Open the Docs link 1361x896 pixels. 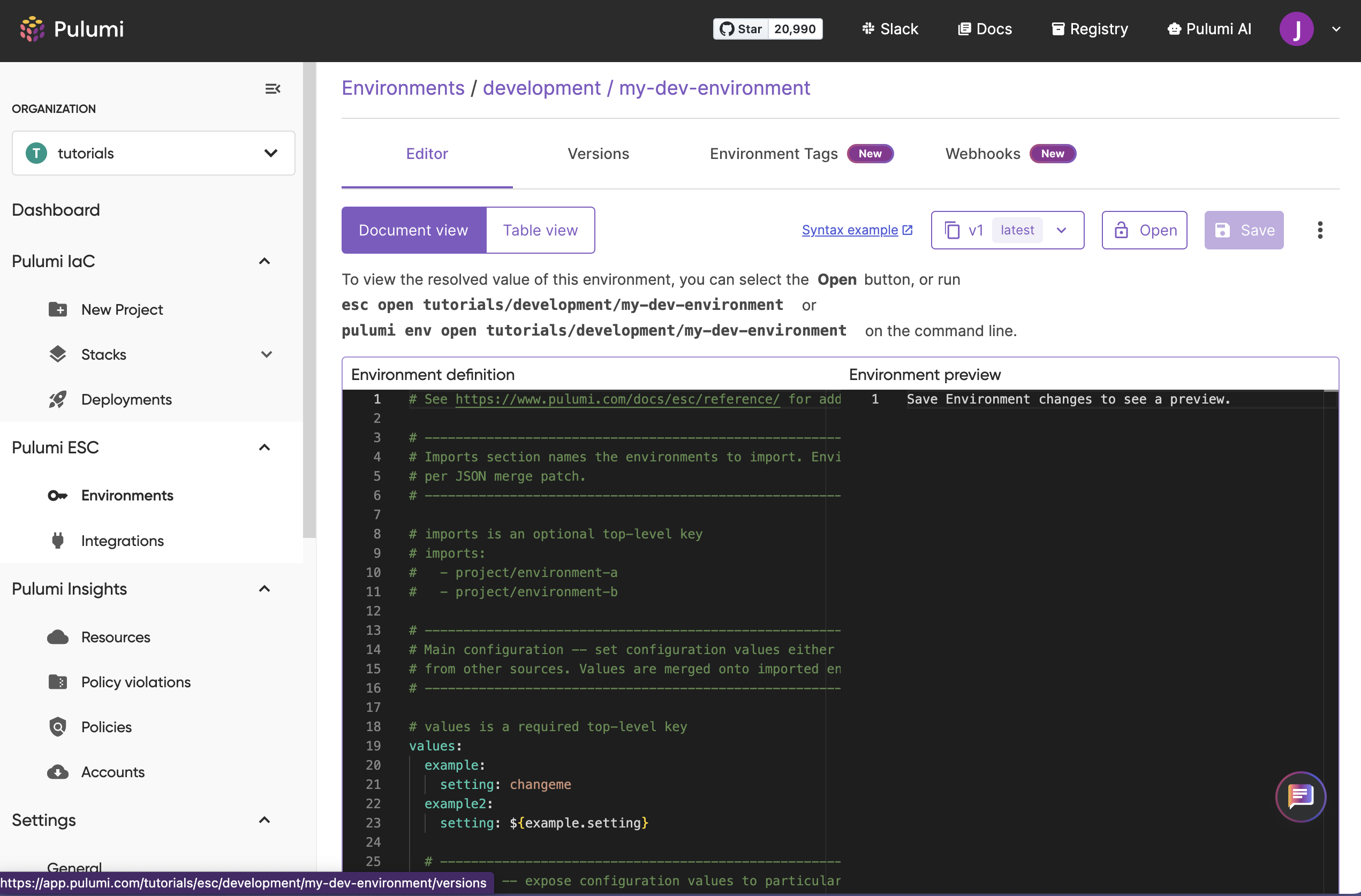pyautogui.click(x=985, y=28)
